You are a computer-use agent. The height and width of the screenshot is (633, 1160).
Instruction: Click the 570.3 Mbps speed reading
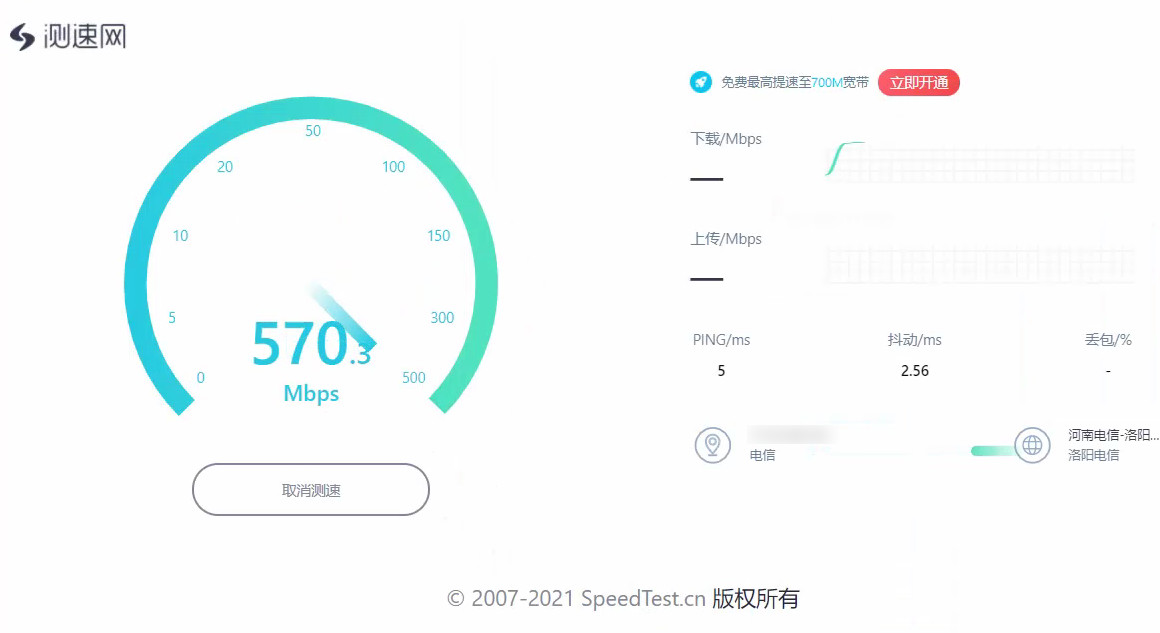pos(311,344)
